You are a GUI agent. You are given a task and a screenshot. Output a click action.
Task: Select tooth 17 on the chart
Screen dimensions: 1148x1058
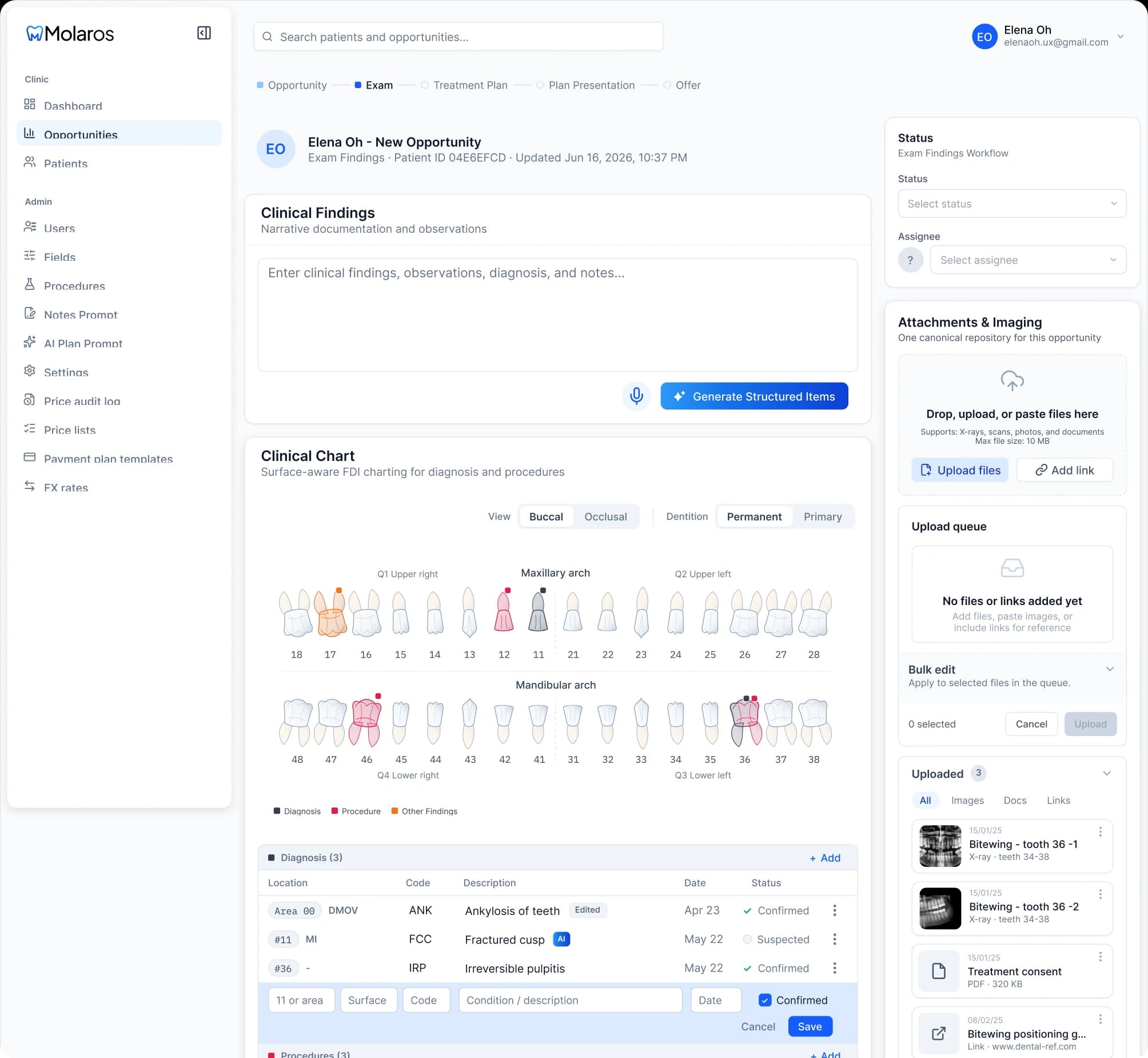[331, 613]
